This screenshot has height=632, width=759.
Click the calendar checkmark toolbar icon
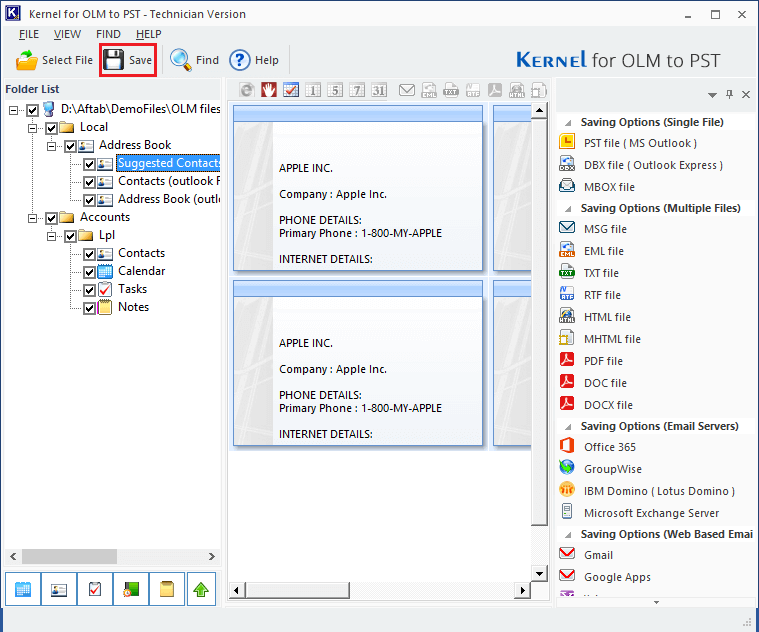[x=291, y=90]
